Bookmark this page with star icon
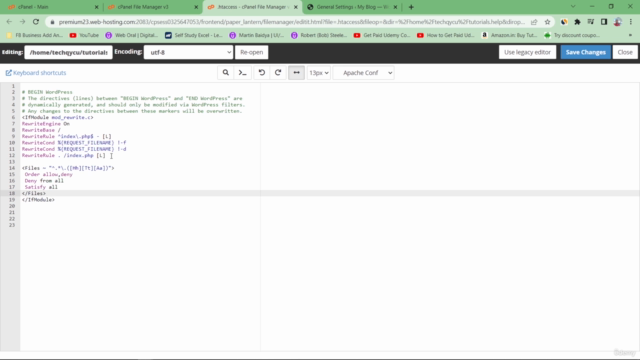This screenshot has height=360, width=640. click(x=547, y=22)
